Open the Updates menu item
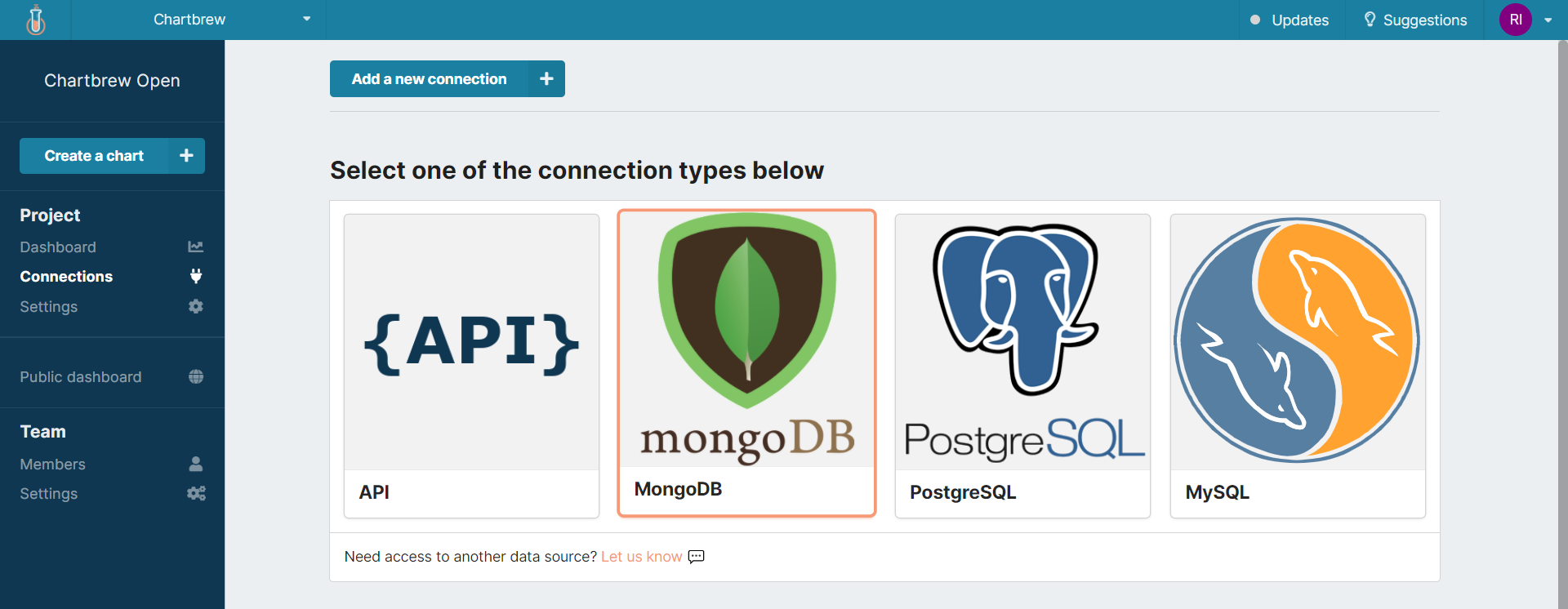 pos(1290,20)
